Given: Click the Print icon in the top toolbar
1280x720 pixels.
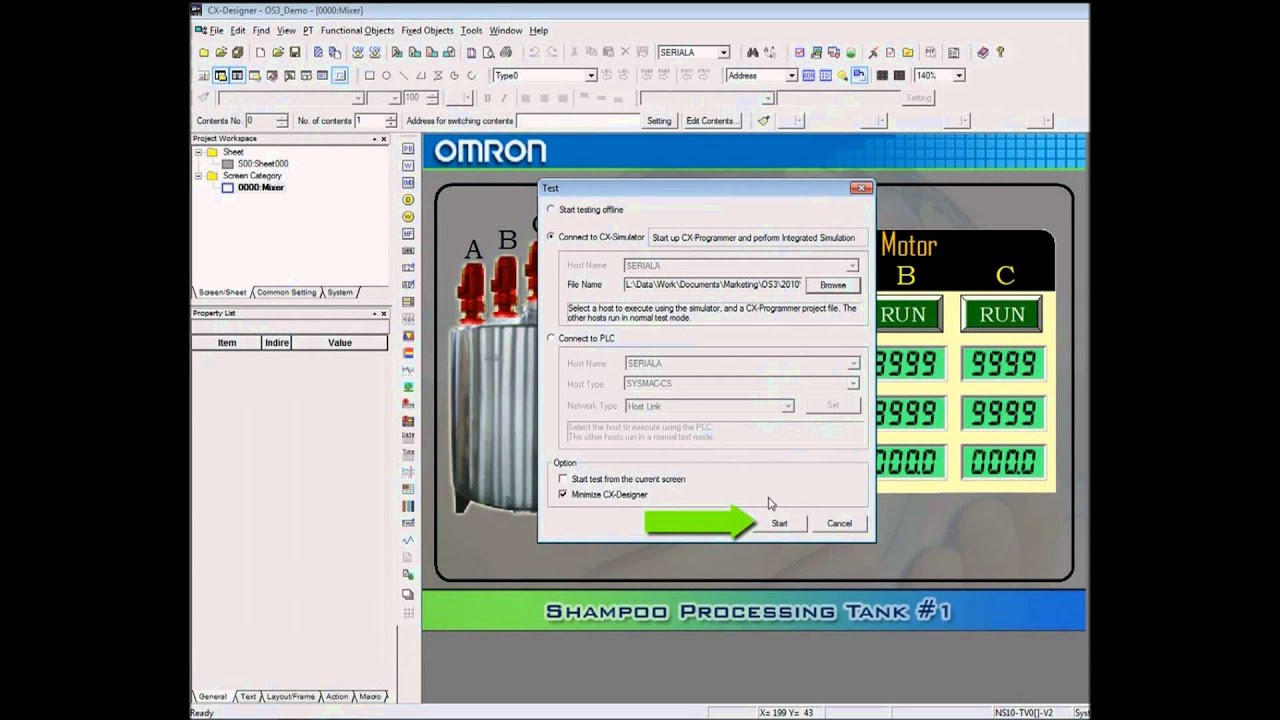Looking at the screenshot, I should (x=506, y=52).
